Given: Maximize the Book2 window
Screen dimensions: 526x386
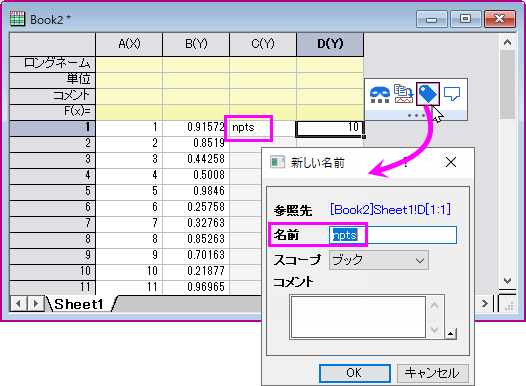Looking at the screenshot, I should (x=465, y=19).
